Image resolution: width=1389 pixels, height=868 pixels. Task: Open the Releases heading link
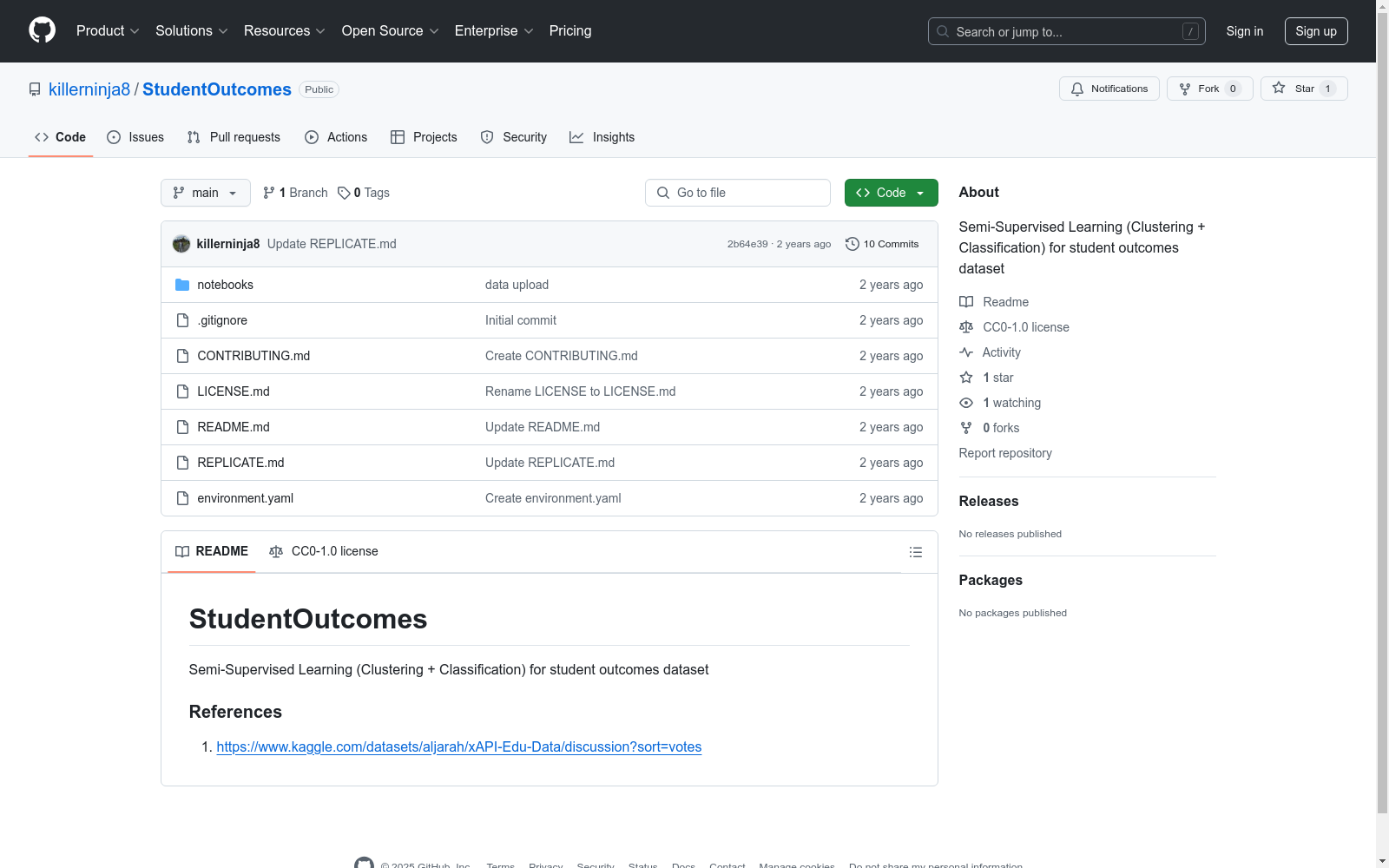(x=989, y=501)
